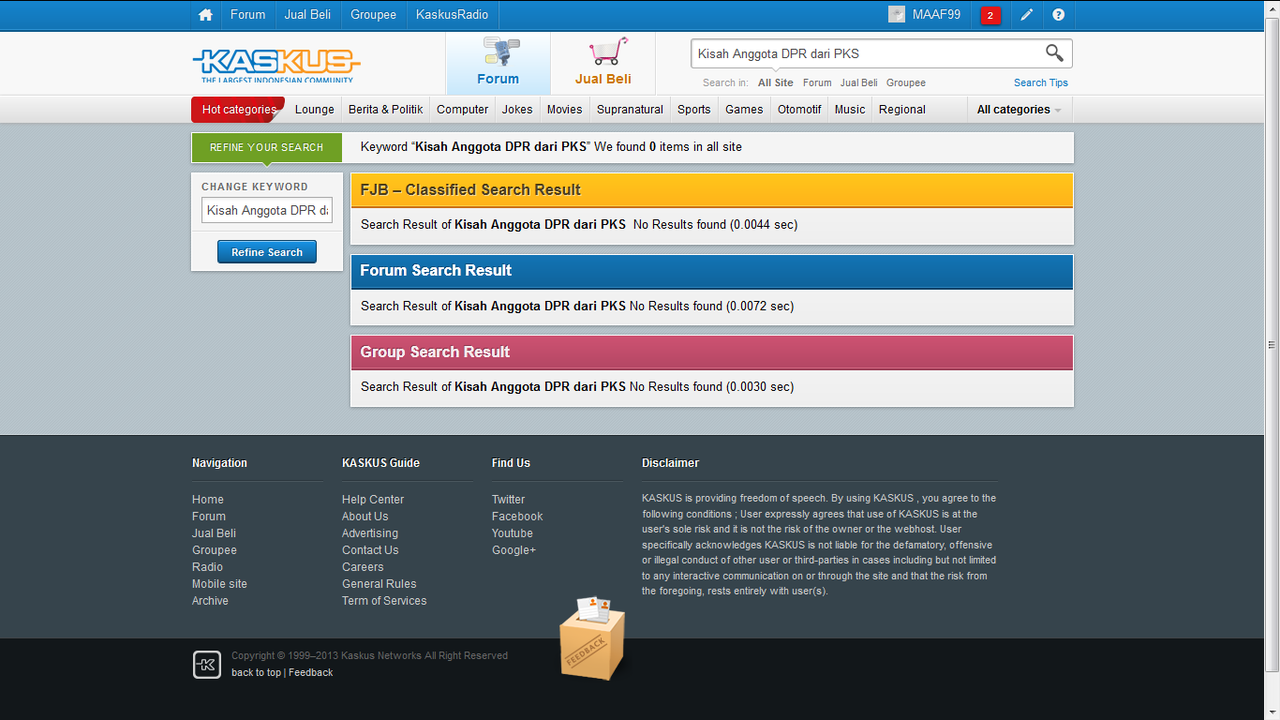Open the Otomotif category

800,110
